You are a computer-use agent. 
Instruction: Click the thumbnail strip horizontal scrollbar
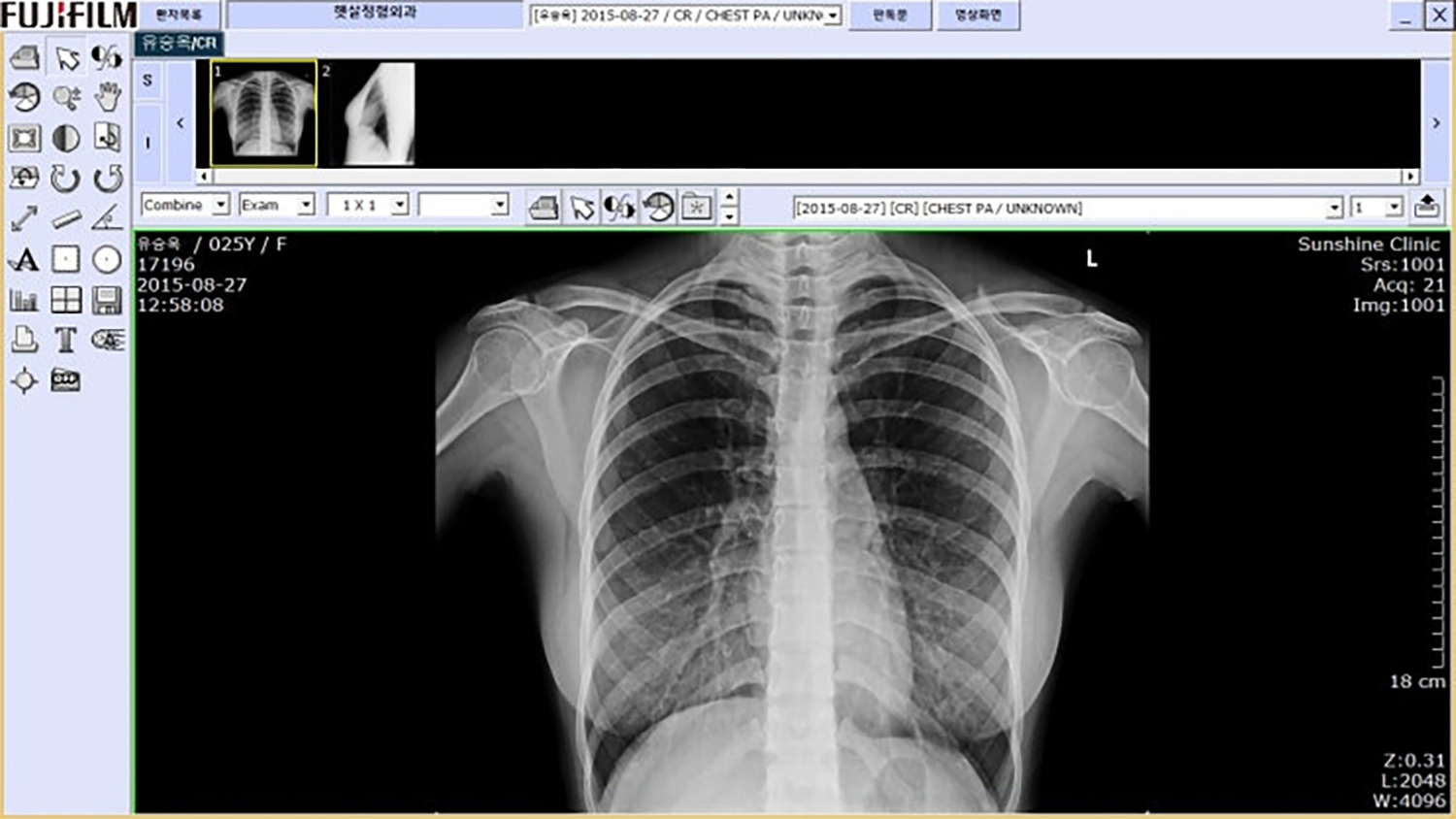pos(806,177)
